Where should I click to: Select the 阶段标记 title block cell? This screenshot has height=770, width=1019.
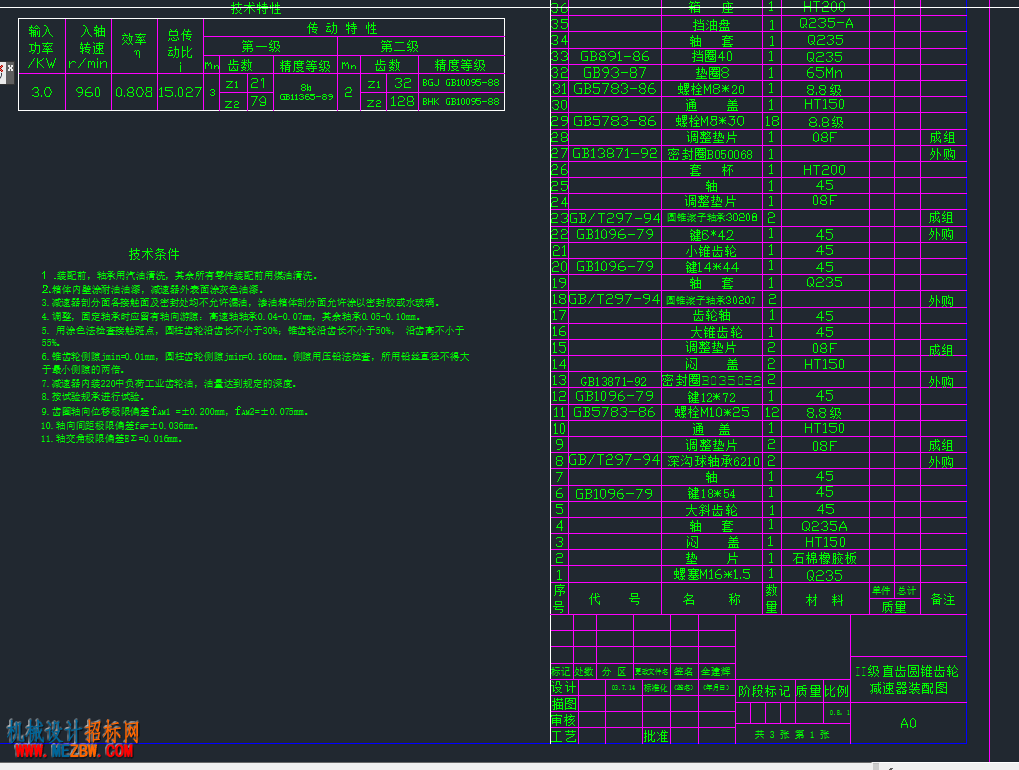[x=764, y=691]
